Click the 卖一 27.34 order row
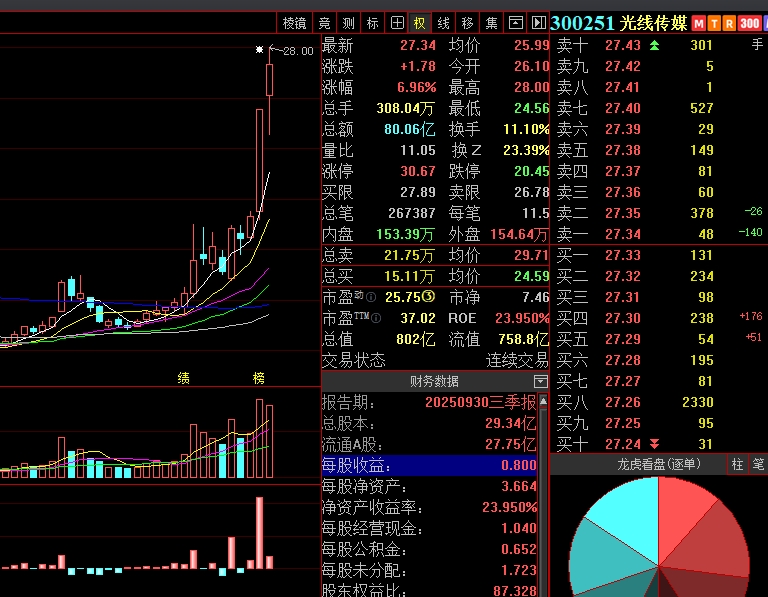The image size is (768, 597). (x=659, y=234)
